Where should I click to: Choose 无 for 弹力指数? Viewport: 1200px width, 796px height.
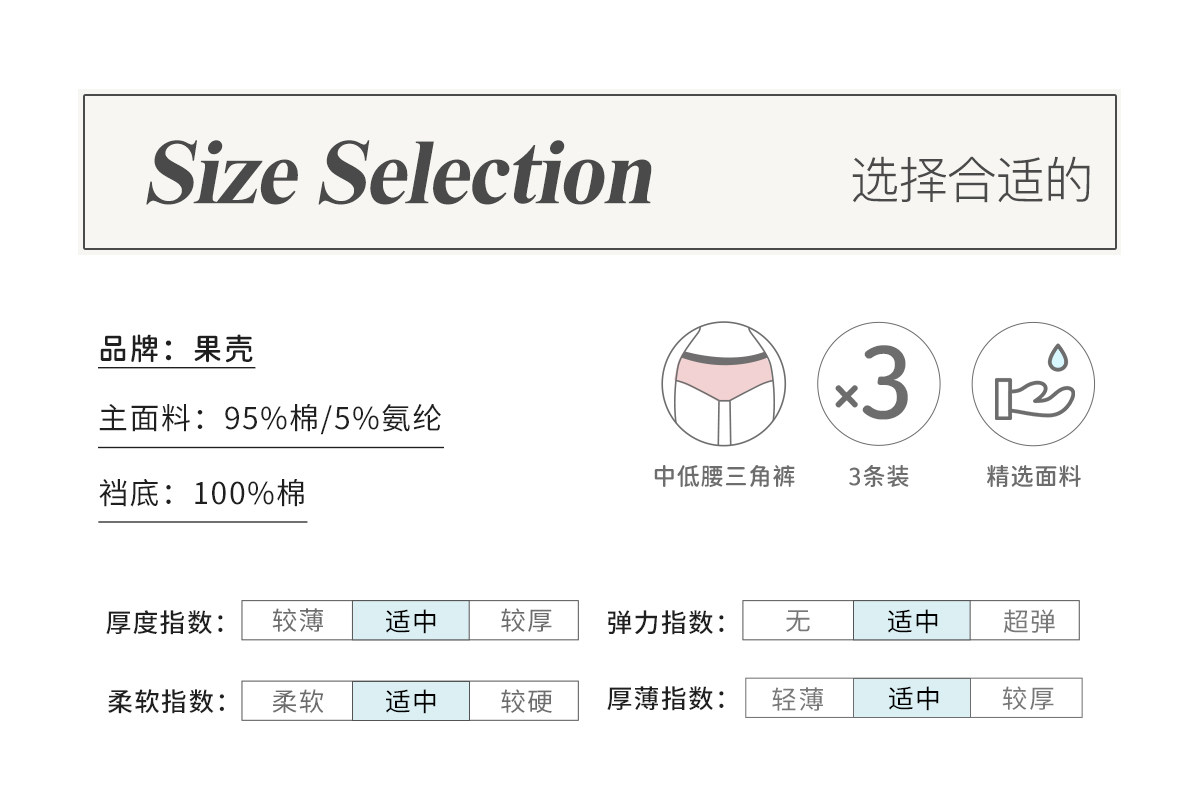pyautogui.click(x=798, y=621)
